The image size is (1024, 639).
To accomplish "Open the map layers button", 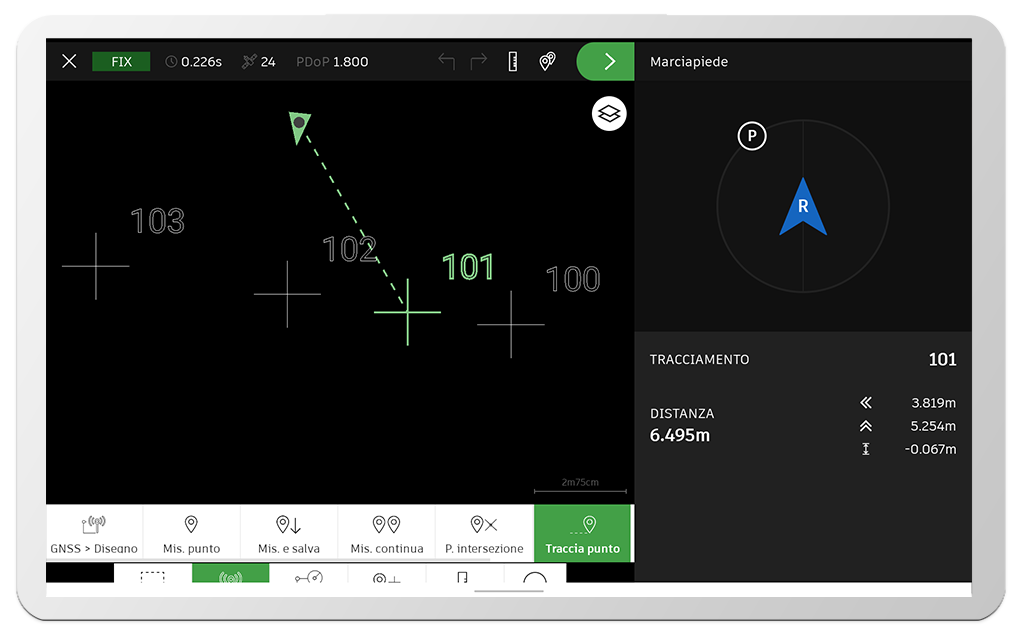I will click(609, 114).
